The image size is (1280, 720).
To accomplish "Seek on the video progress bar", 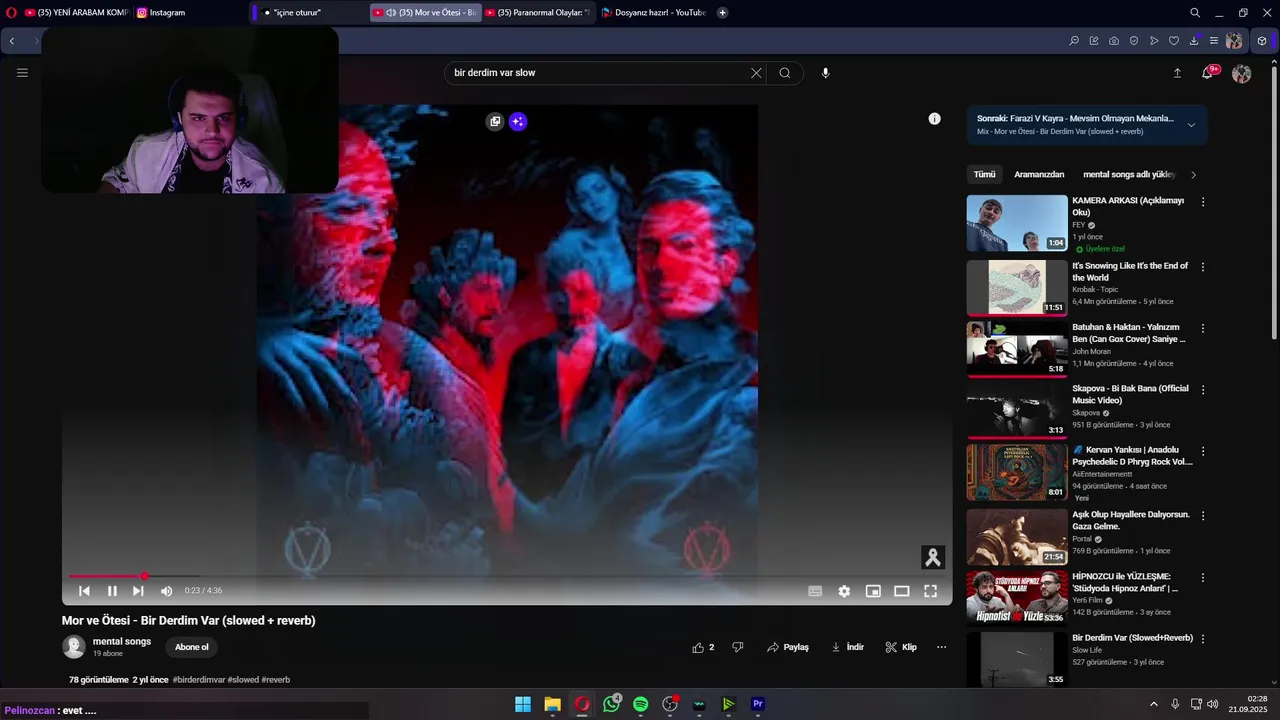I will click(507, 576).
